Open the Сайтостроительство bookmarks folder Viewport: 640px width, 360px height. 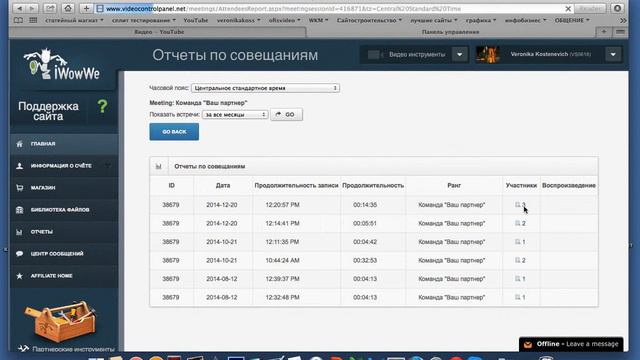(369, 20)
